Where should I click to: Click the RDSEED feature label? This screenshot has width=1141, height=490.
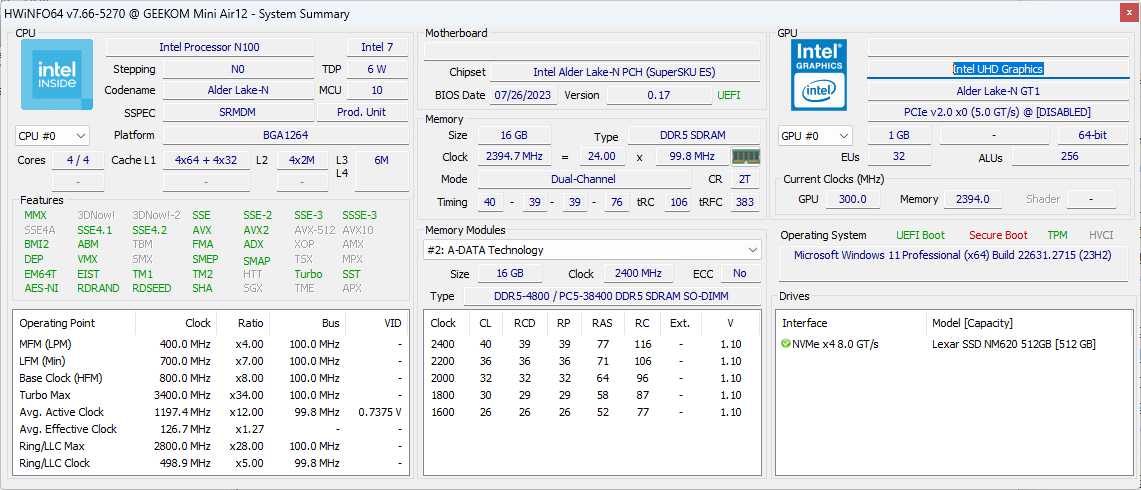[152, 288]
